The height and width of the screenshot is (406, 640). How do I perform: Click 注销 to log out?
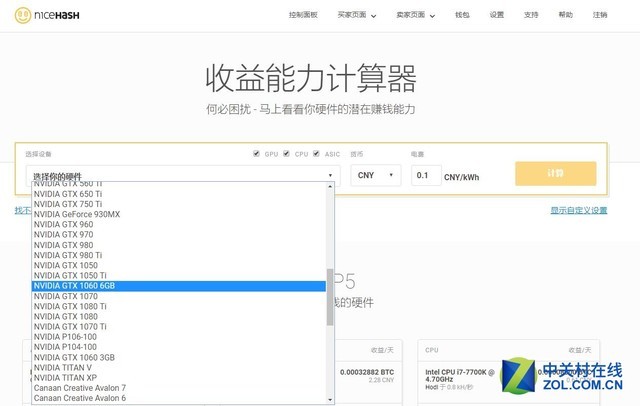(600, 15)
